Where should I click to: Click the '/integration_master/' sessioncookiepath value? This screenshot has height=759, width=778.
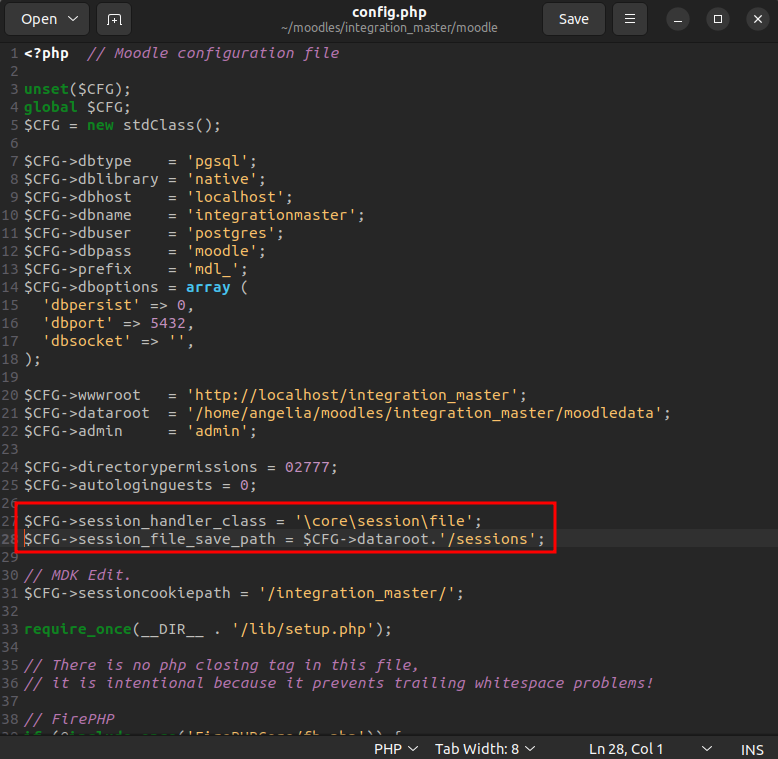[357, 593]
